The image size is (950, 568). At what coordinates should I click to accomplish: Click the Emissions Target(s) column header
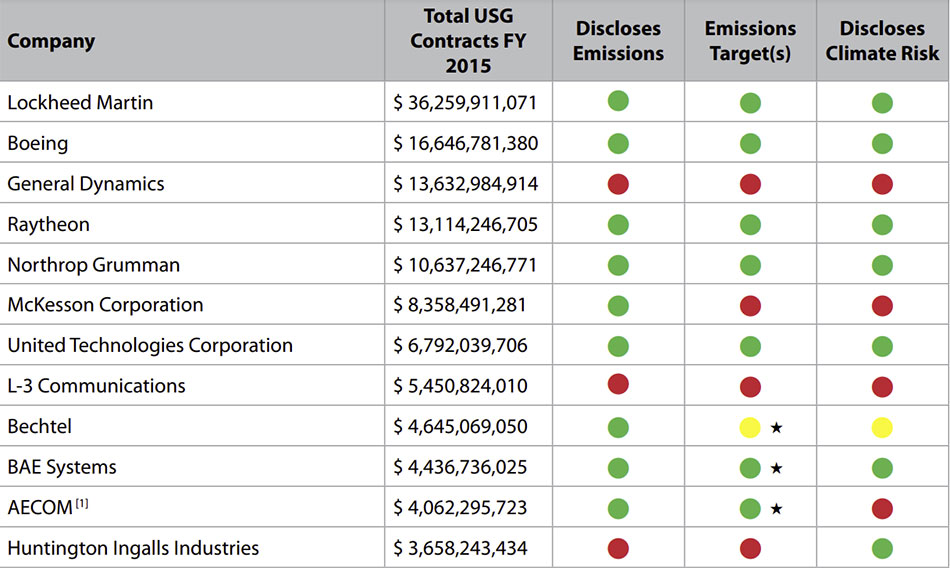[x=750, y=41]
